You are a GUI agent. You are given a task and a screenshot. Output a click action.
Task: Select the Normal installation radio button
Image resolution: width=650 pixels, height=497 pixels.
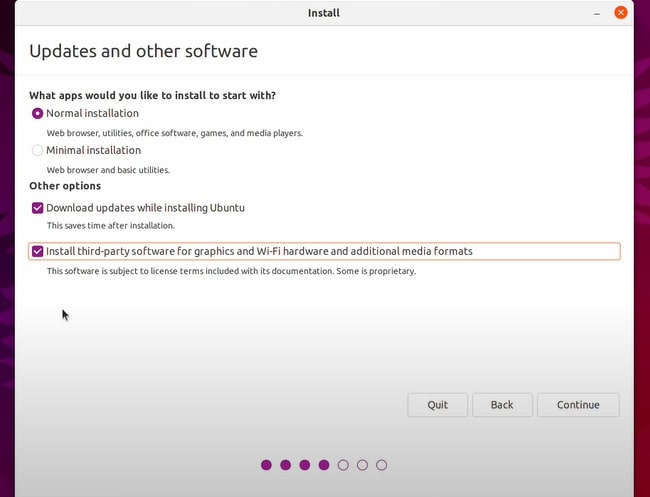click(x=37, y=113)
